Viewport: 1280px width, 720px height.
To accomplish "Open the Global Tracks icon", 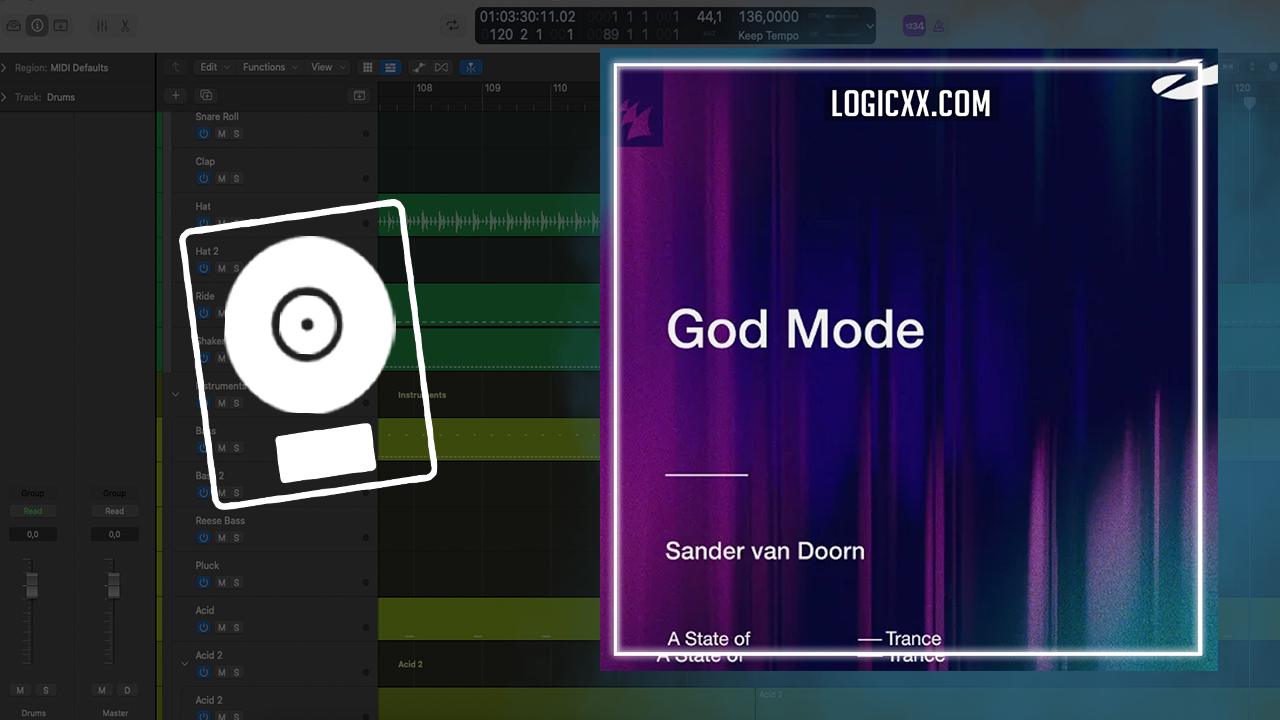I will (x=359, y=96).
